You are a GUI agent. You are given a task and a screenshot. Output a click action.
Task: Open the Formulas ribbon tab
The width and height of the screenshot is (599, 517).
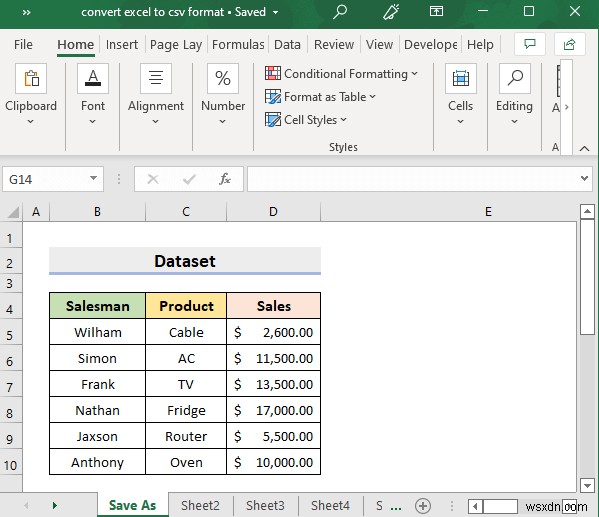[x=238, y=45]
